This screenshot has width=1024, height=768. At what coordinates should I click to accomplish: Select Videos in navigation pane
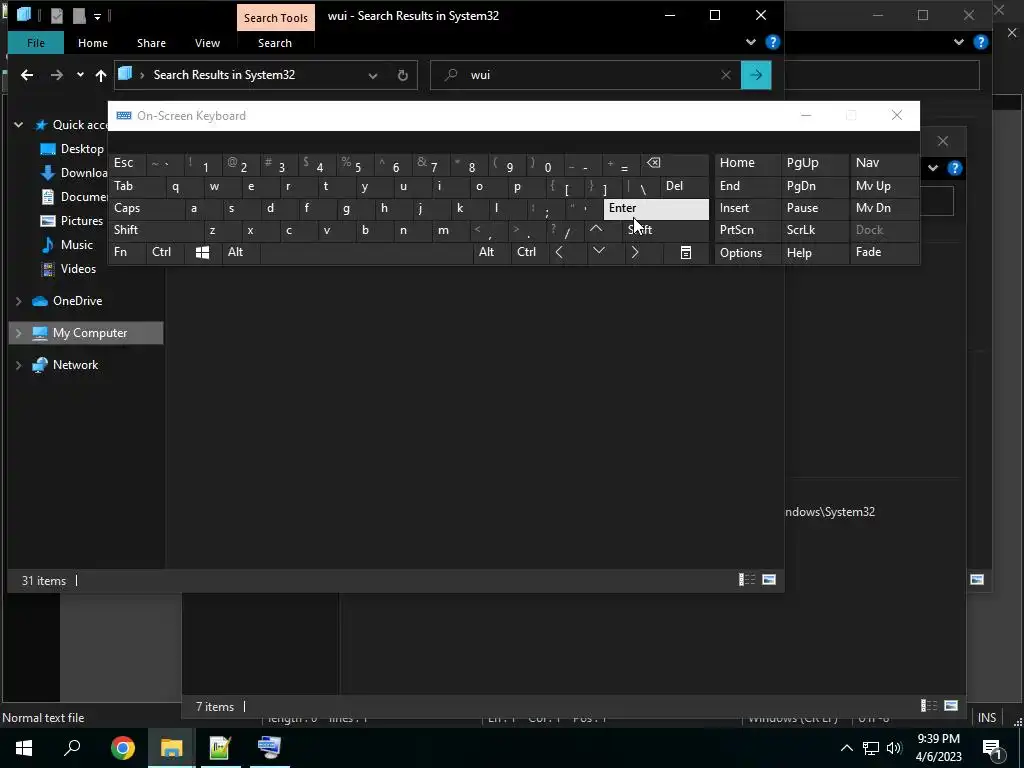[x=69, y=269]
